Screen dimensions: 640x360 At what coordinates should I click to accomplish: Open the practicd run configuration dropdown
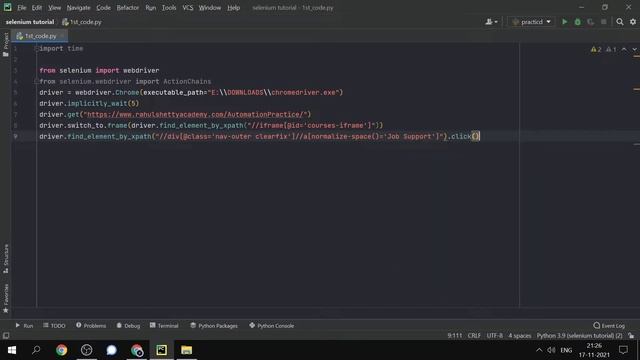click(x=531, y=22)
